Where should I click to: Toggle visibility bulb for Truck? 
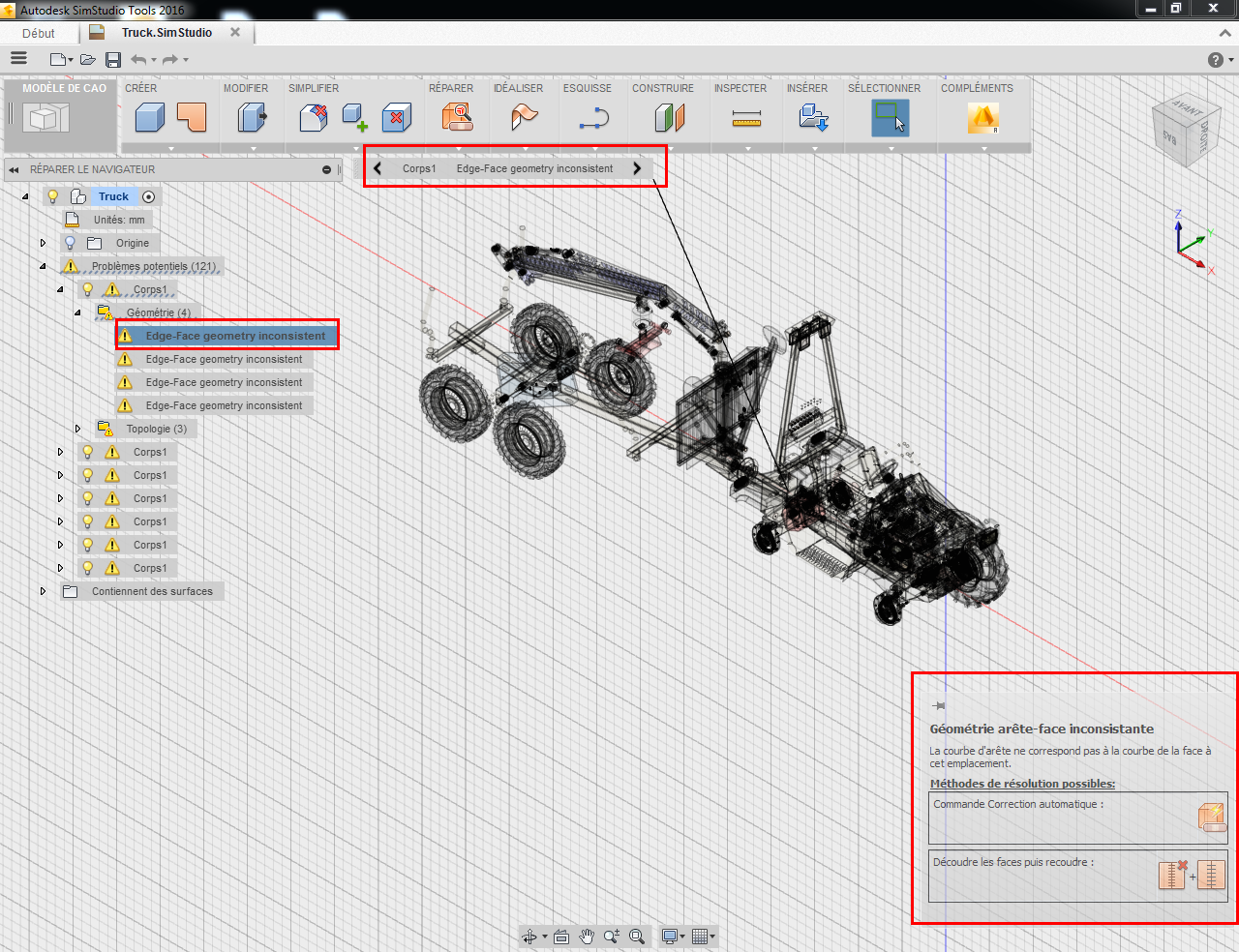coord(53,196)
